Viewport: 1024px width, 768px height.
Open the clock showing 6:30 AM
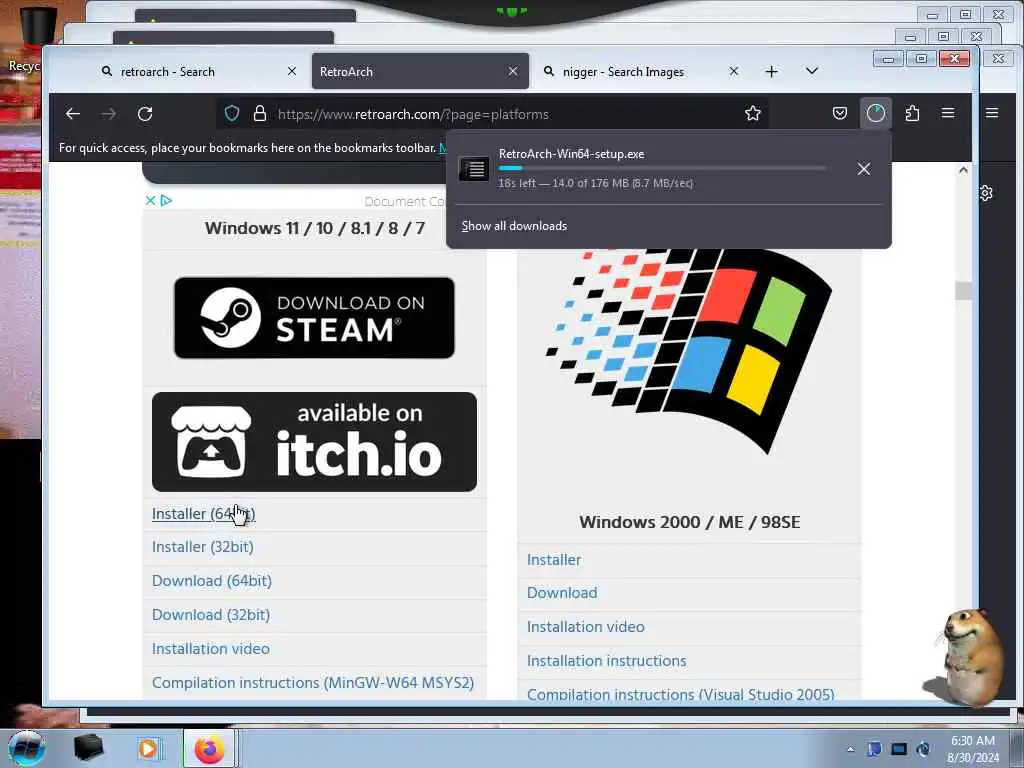click(972, 749)
